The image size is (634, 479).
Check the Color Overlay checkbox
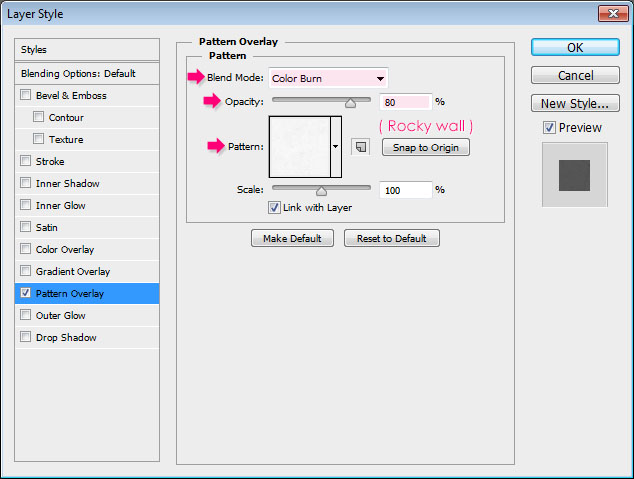[25, 249]
